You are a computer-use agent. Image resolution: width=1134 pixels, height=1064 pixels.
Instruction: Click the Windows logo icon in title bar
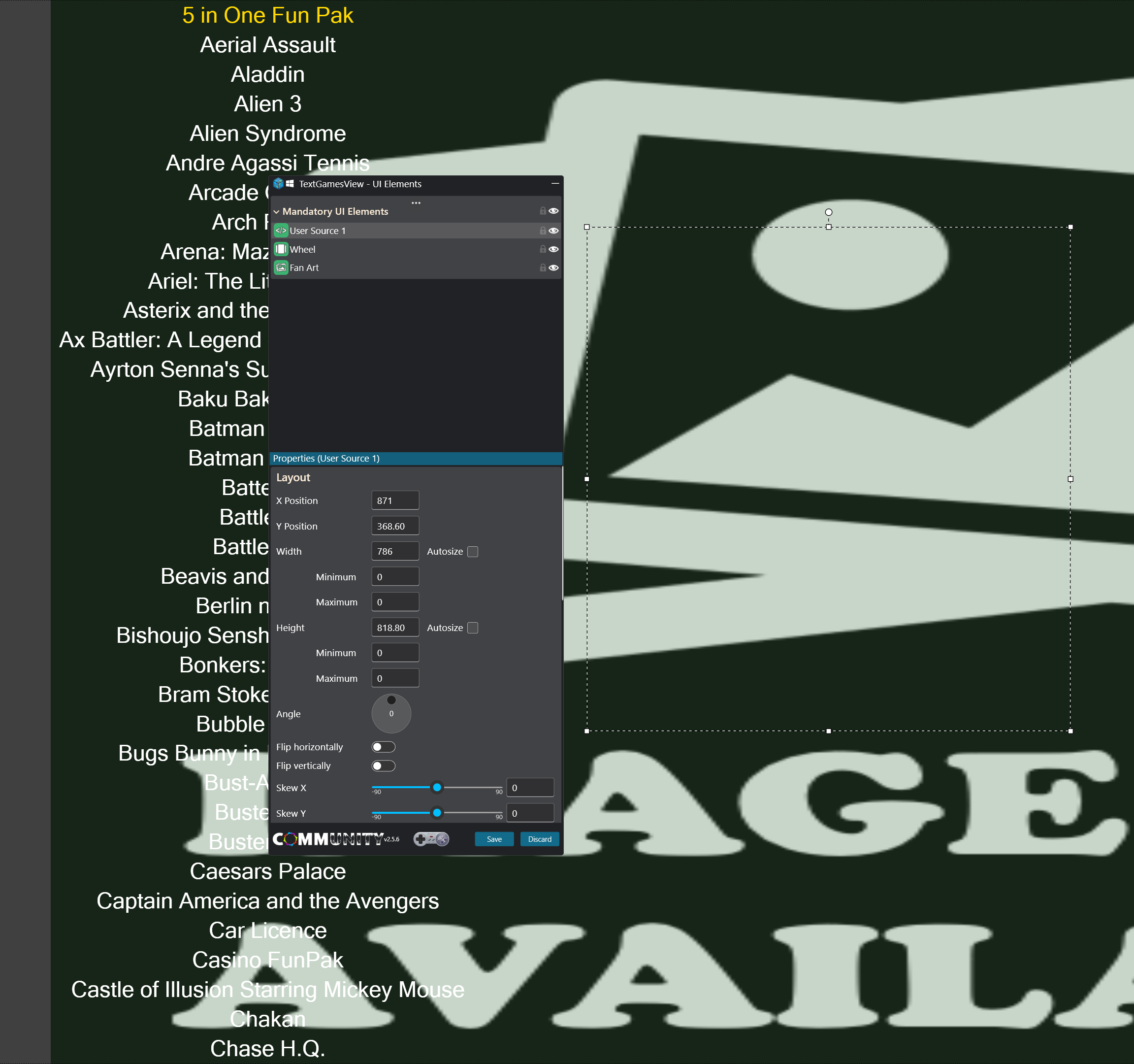[x=290, y=184]
